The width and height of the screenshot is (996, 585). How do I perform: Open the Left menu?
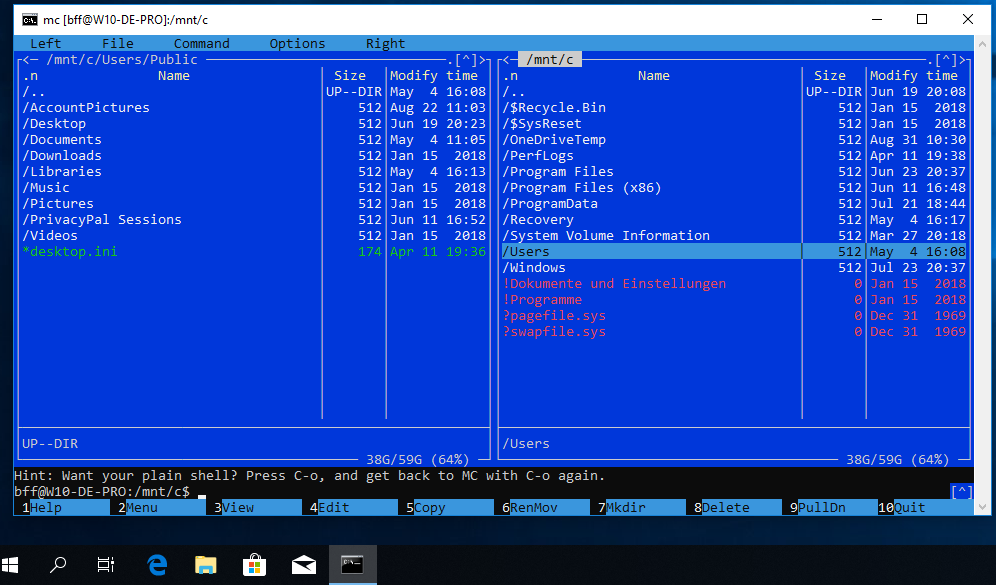click(x=46, y=43)
